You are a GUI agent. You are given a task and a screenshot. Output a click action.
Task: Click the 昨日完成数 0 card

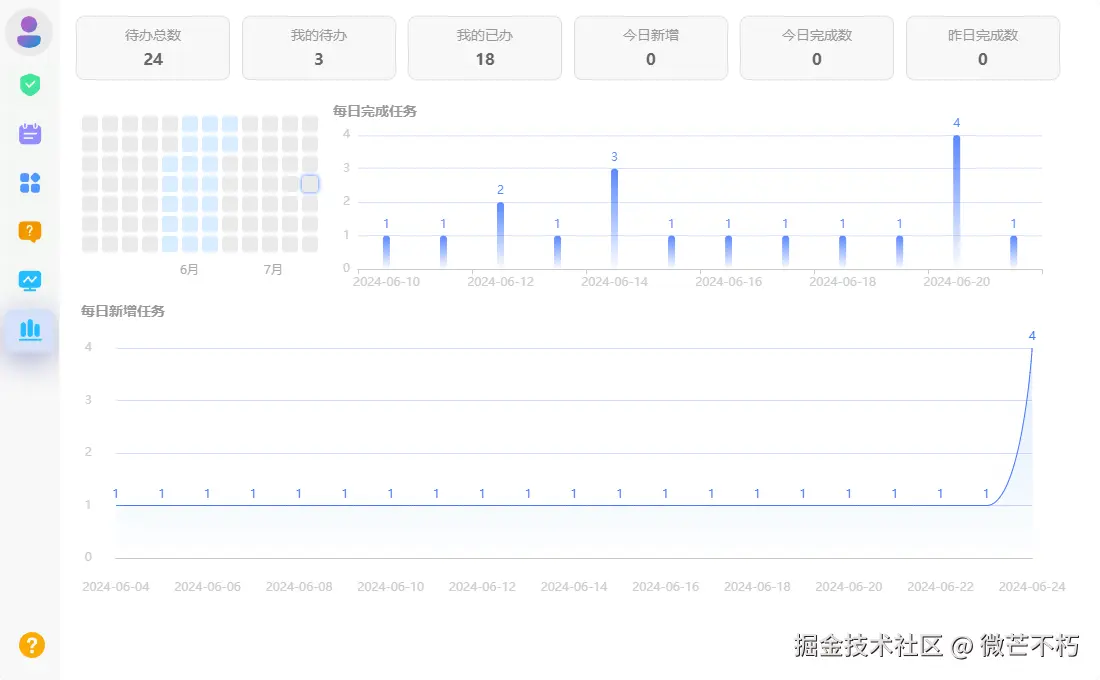tap(983, 48)
